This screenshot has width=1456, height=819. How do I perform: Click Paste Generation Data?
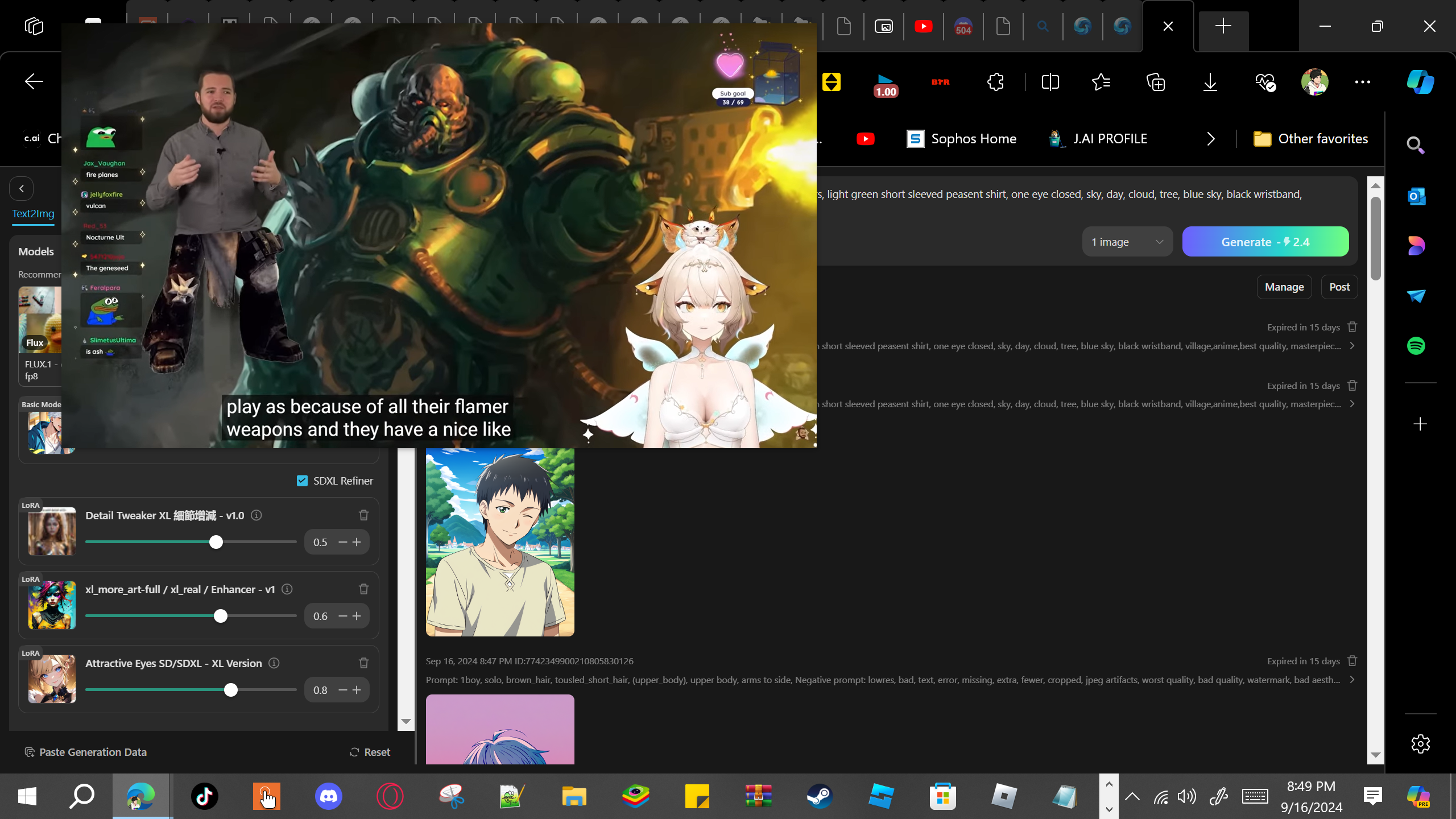click(x=85, y=752)
